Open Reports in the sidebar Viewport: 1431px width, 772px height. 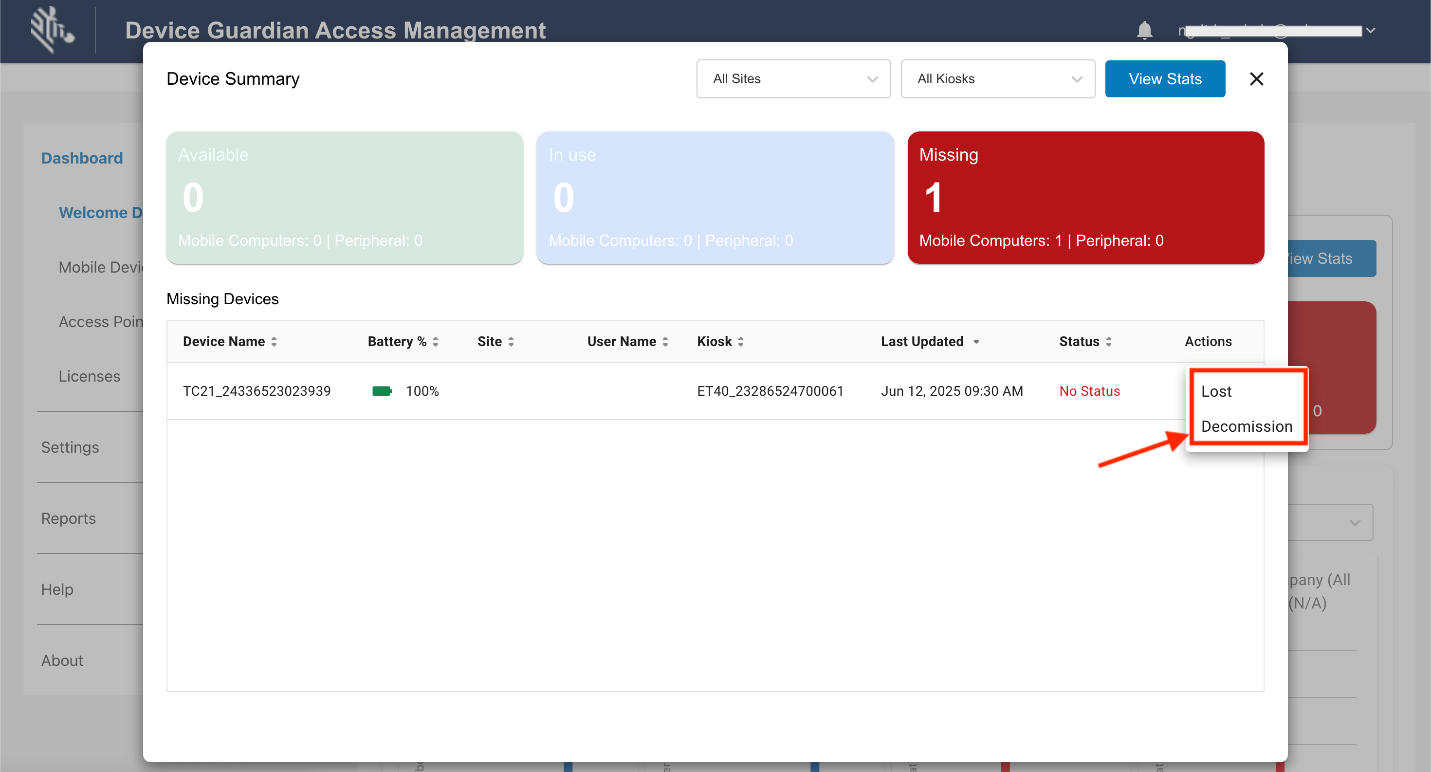coord(68,518)
